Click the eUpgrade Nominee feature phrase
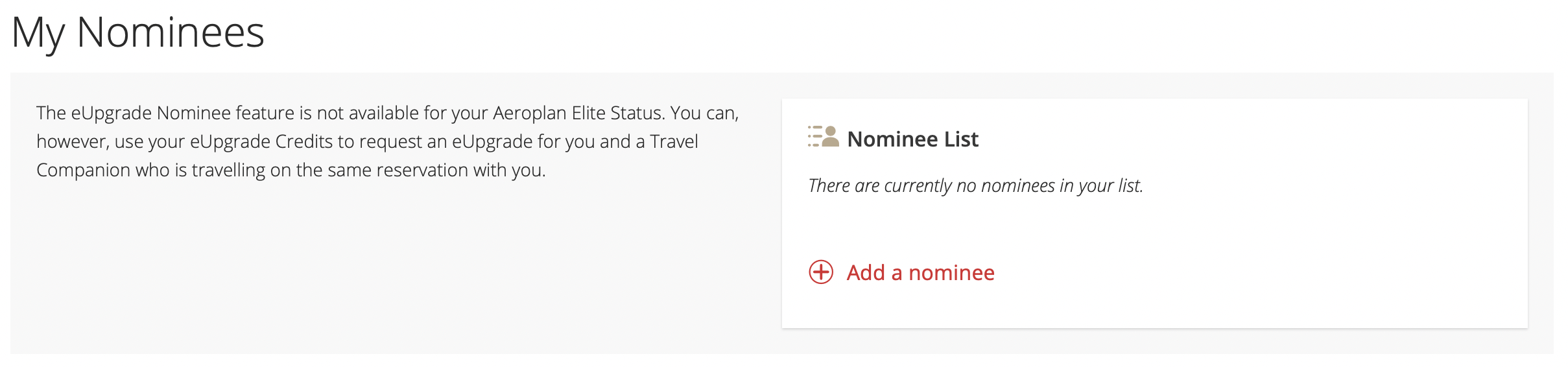 point(182,113)
